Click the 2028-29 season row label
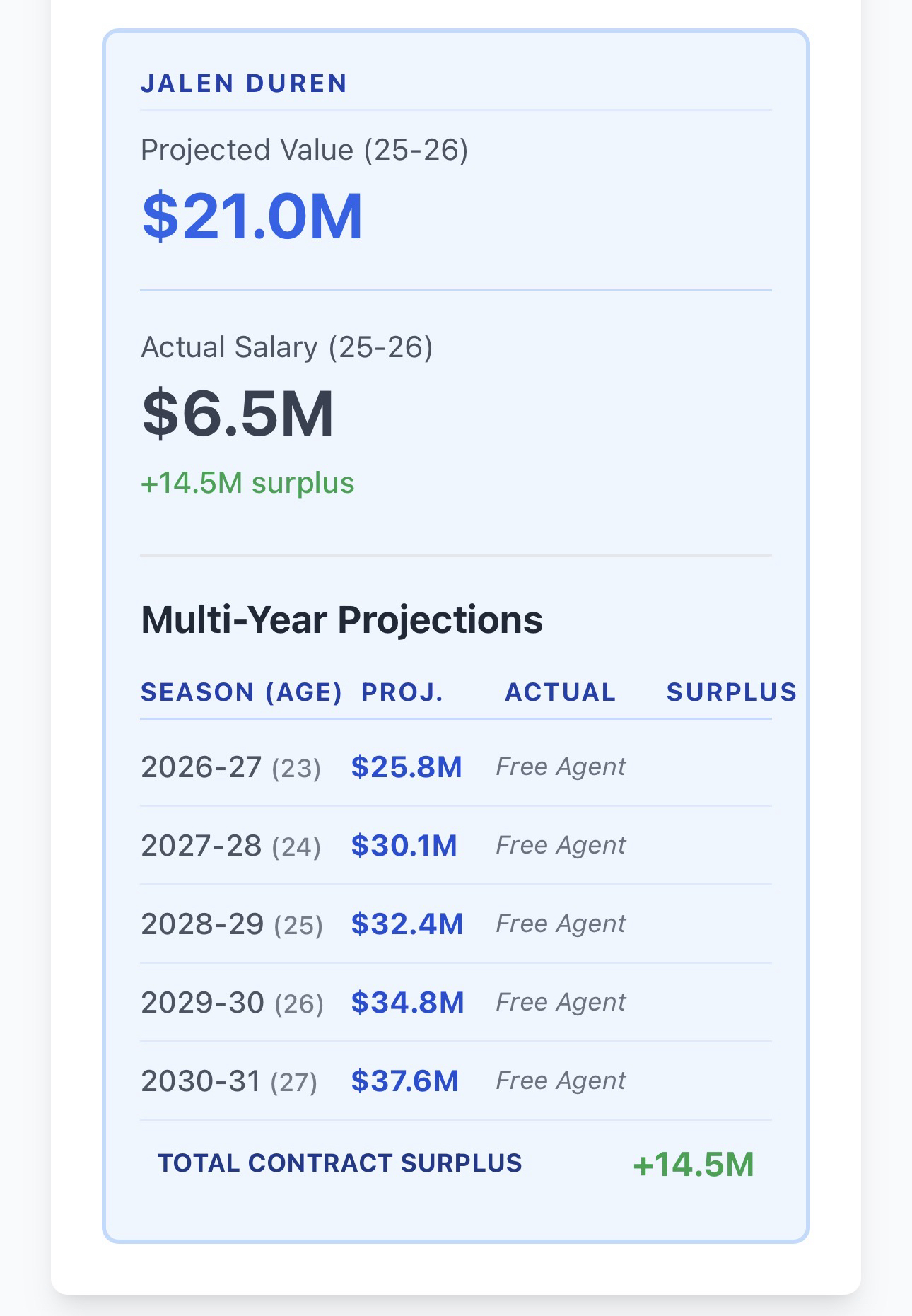Image resolution: width=912 pixels, height=1316 pixels. coord(232,924)
